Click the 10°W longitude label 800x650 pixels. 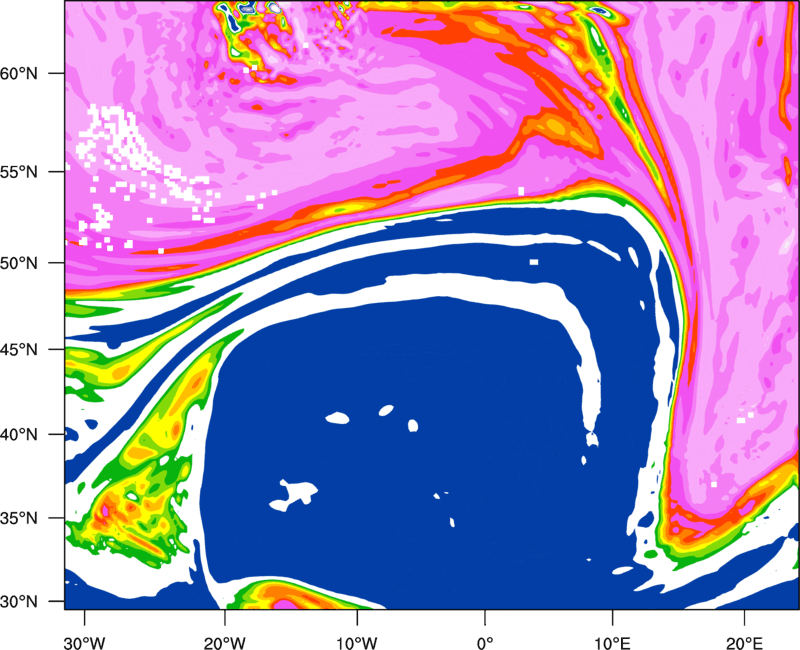(x=357, y=643)
